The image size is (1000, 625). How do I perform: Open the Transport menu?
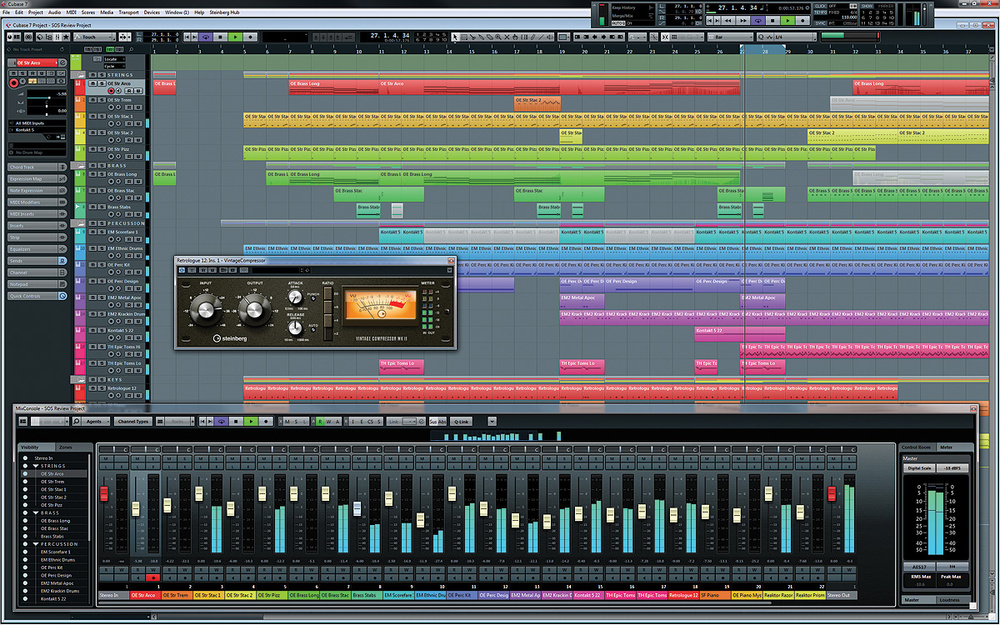(x=127, y=12)
